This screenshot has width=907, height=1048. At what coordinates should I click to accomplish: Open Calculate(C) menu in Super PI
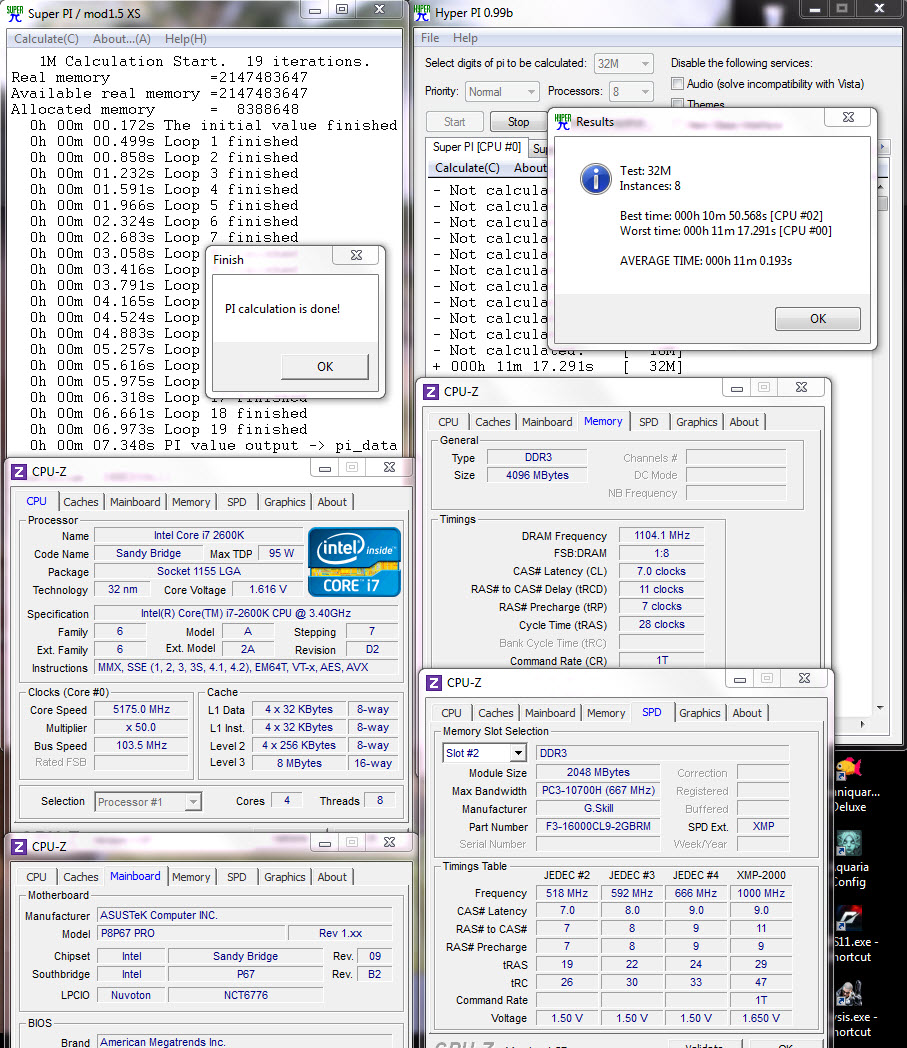46,39
